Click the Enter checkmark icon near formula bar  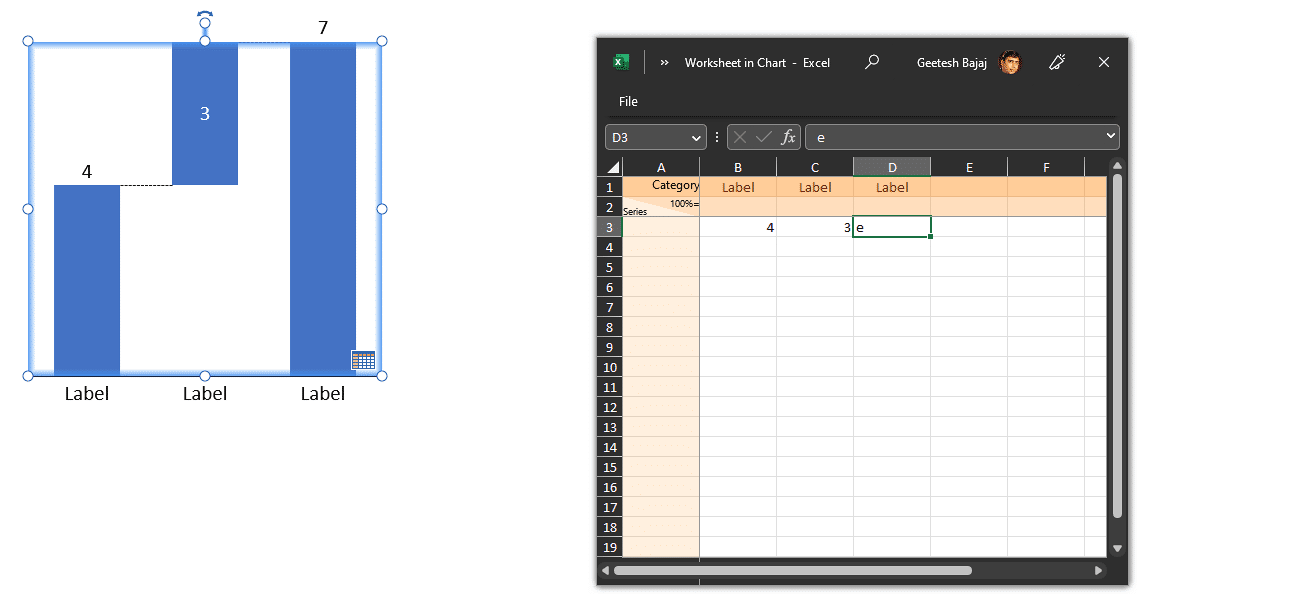point(762,137)
